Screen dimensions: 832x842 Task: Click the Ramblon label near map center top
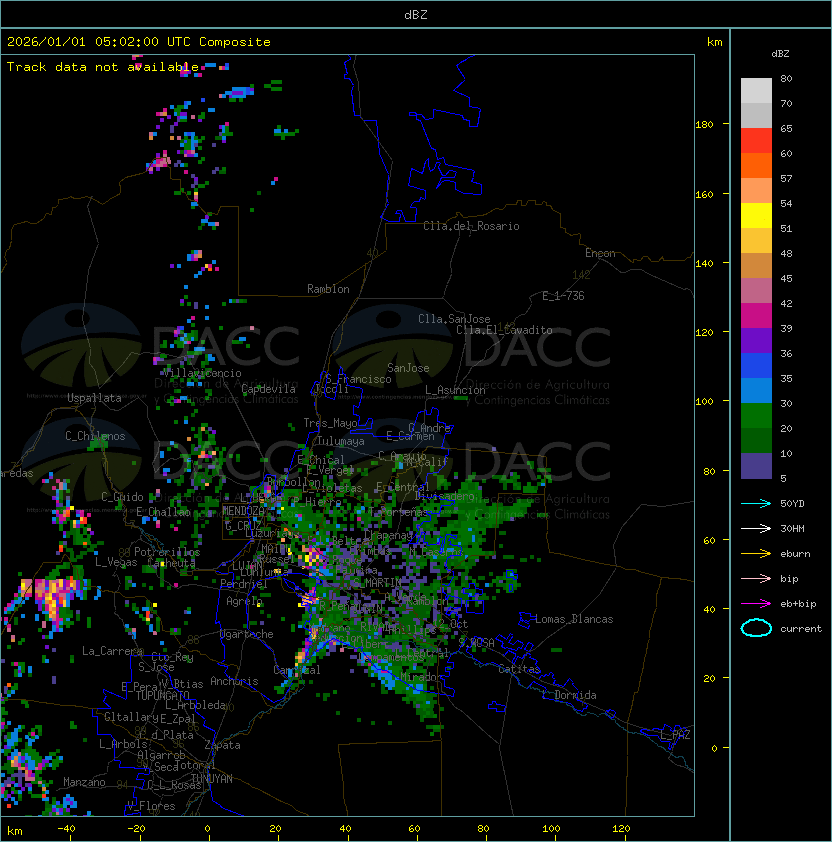(x=328, y=289)
